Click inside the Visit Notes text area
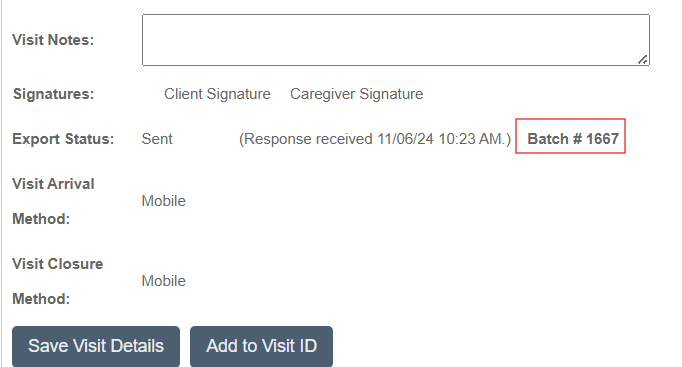The width and height of the screenshot is (682, 367). click(396, 40)
